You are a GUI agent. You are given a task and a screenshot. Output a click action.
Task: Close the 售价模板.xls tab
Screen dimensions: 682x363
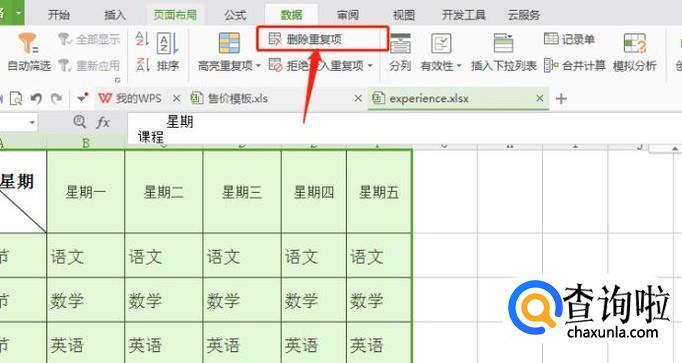pos(358,99)
